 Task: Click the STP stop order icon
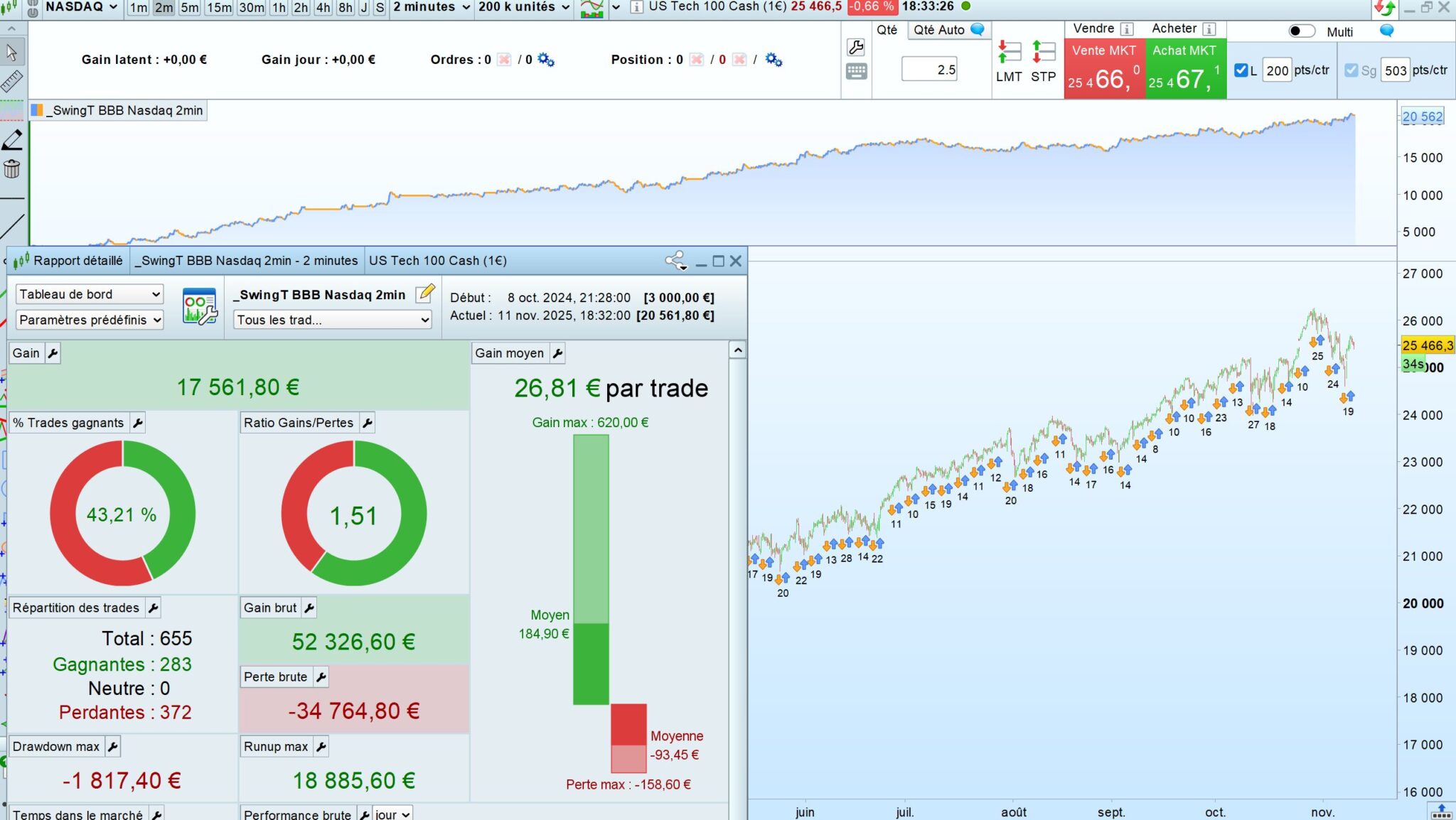[x=1043, y=53]
